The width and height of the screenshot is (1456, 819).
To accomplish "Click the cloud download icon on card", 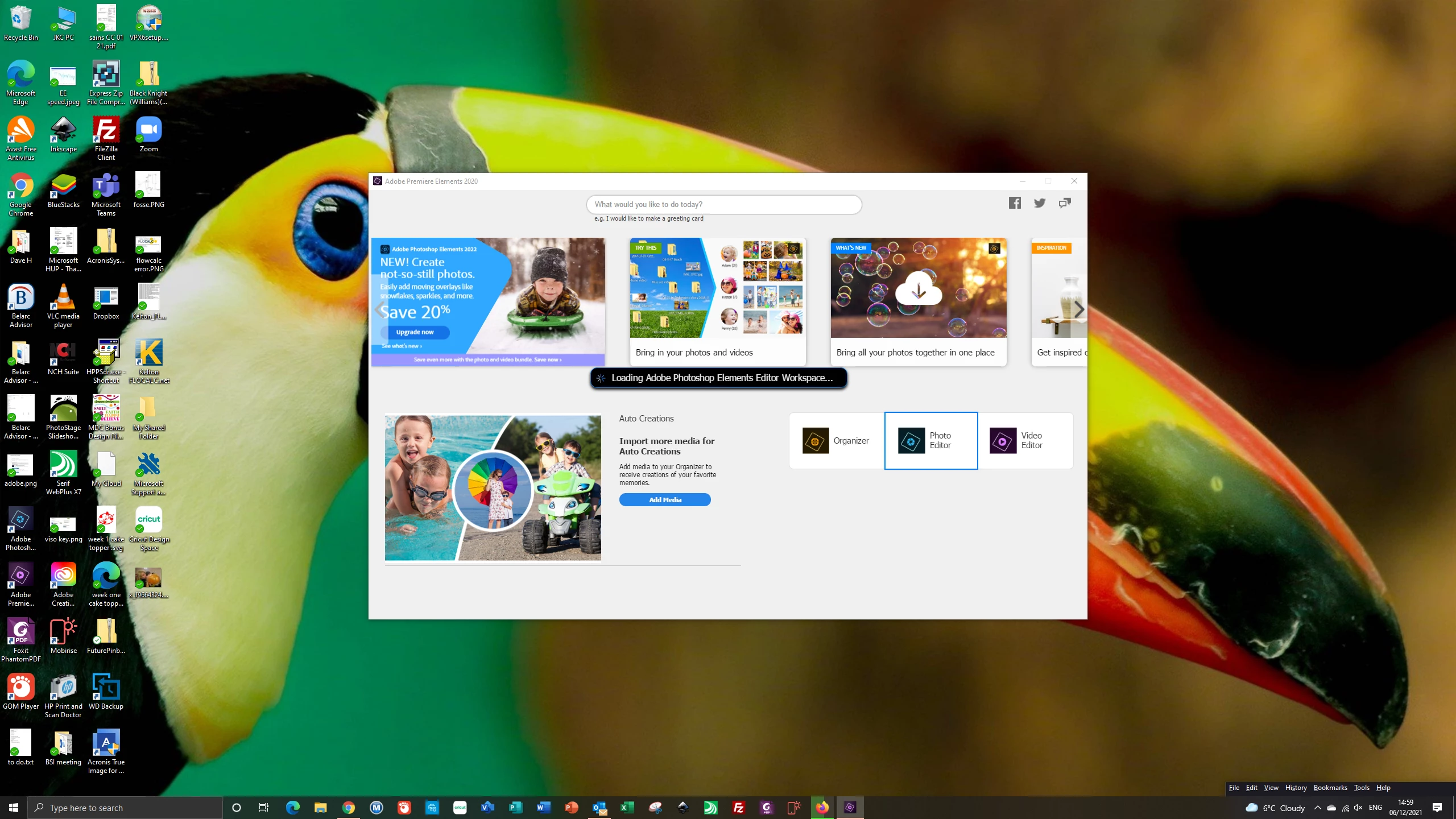I will pos(918,290).
